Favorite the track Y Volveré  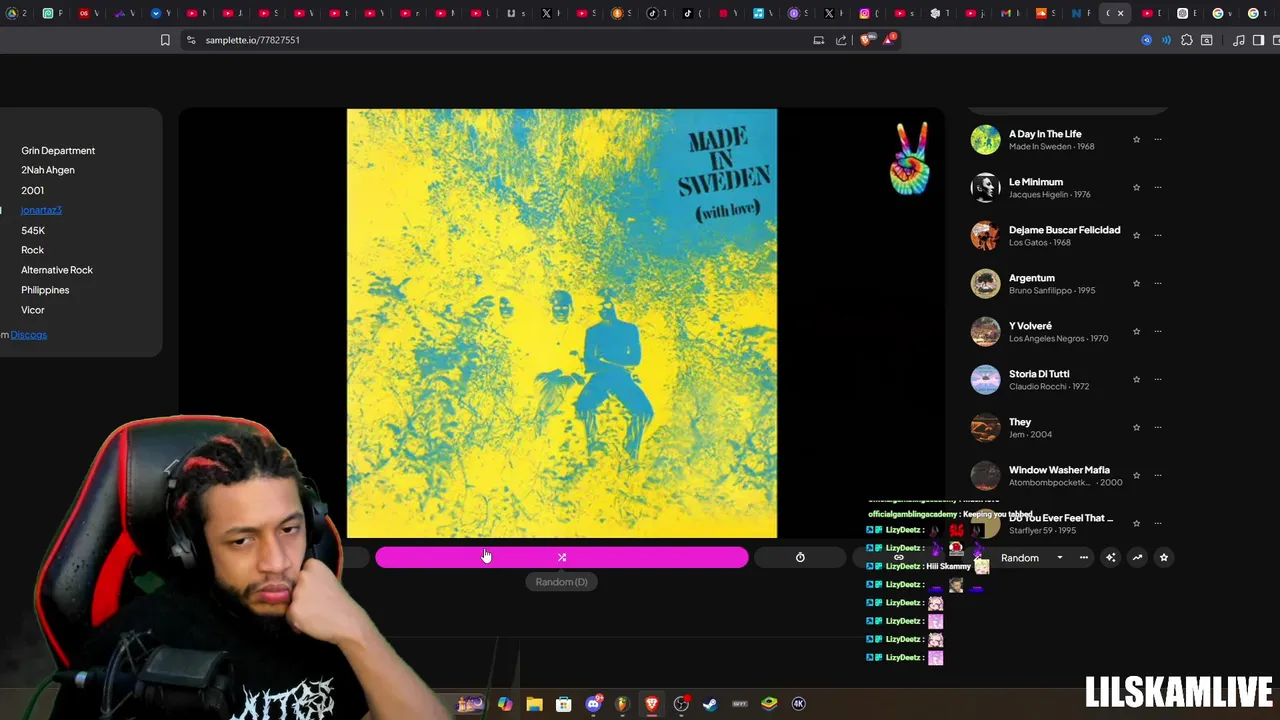(x=1136, y=331)
